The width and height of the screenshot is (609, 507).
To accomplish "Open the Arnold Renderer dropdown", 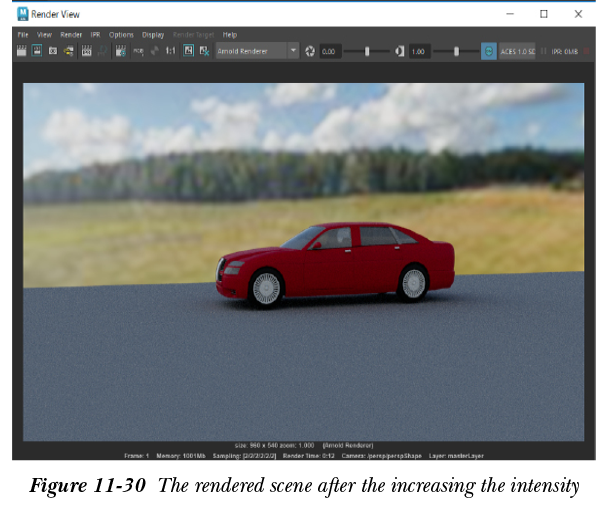I will (257, 51).
